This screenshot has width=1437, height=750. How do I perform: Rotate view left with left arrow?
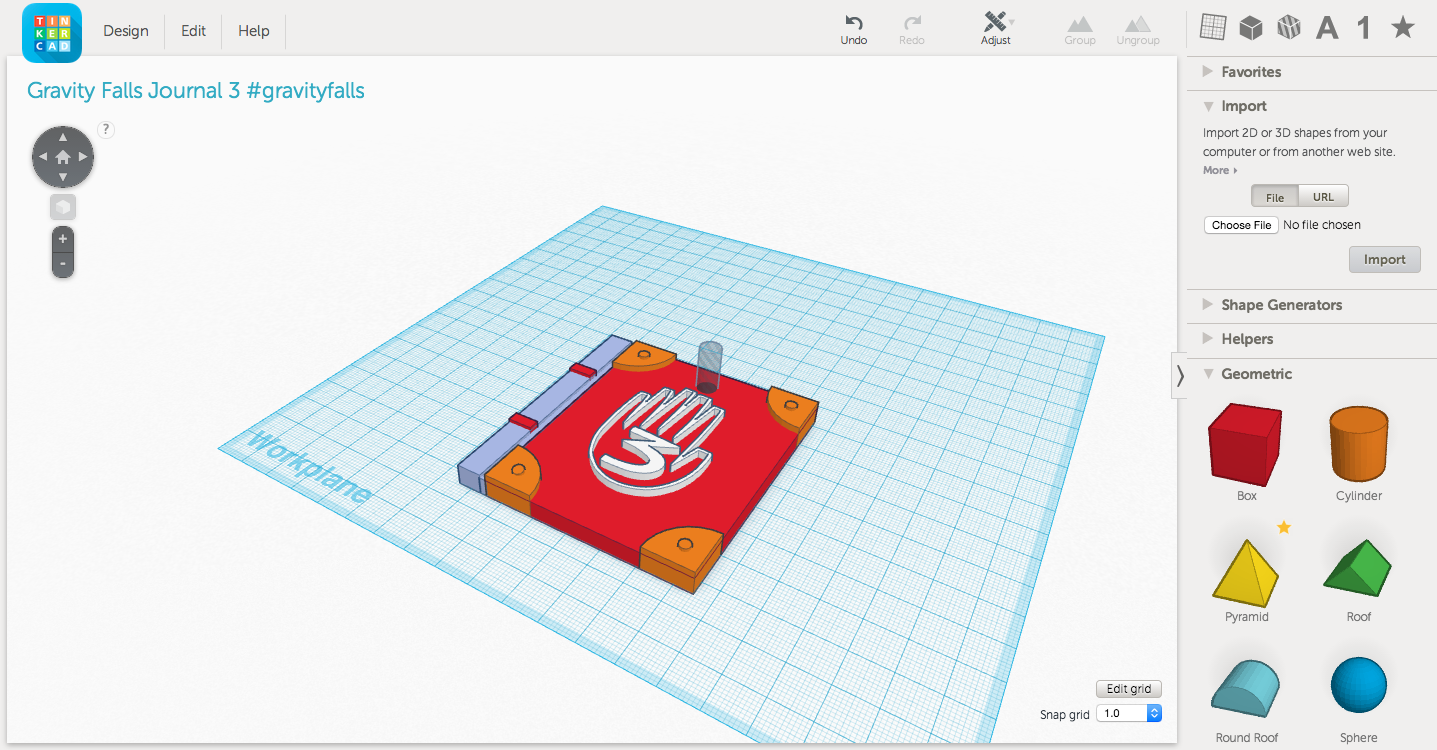pyautogui.click(x=42, y=157)
